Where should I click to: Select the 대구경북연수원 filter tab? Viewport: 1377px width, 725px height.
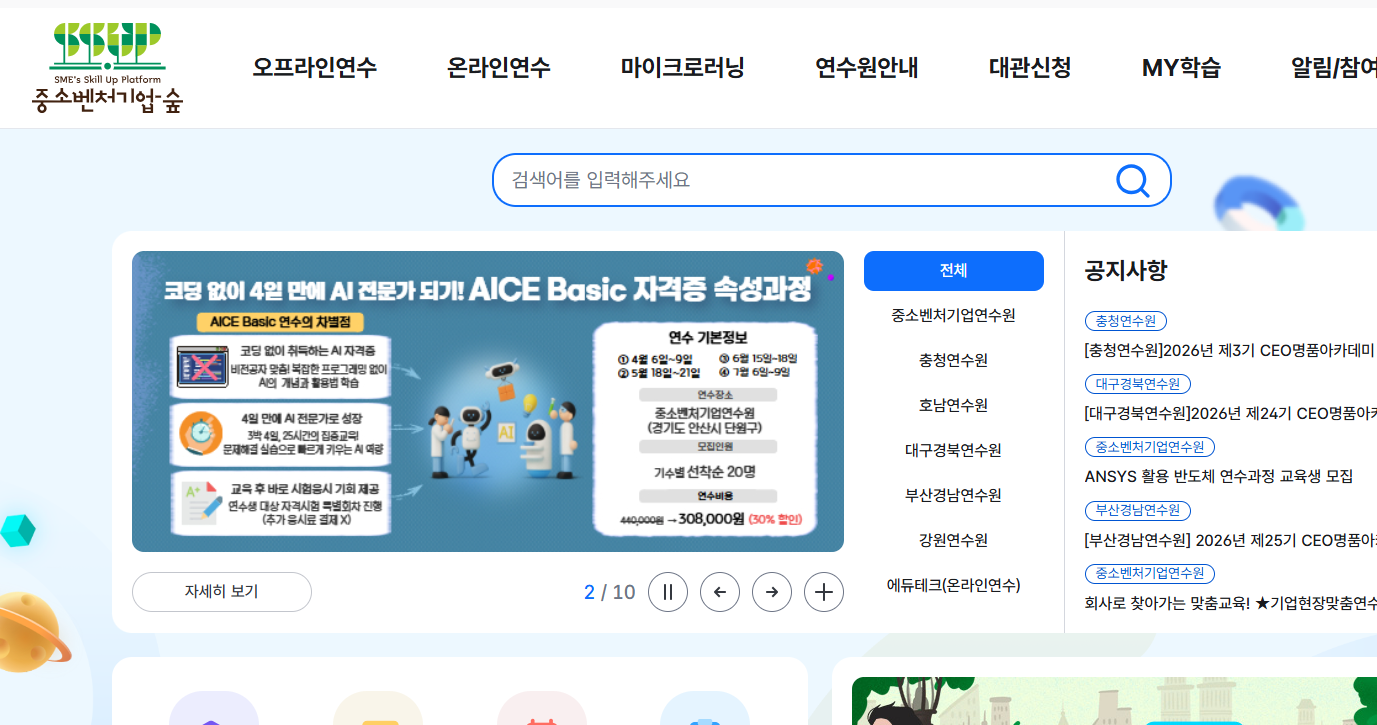954,450
